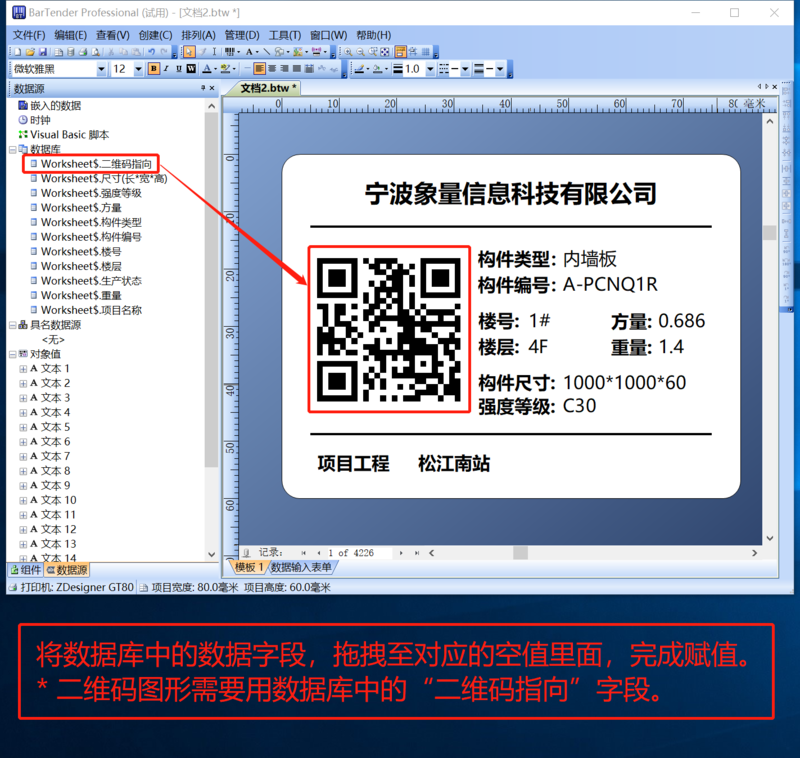The image size is (800, 758).
Task: Open the font size 12 dropdown
Action: click(138, 69)
